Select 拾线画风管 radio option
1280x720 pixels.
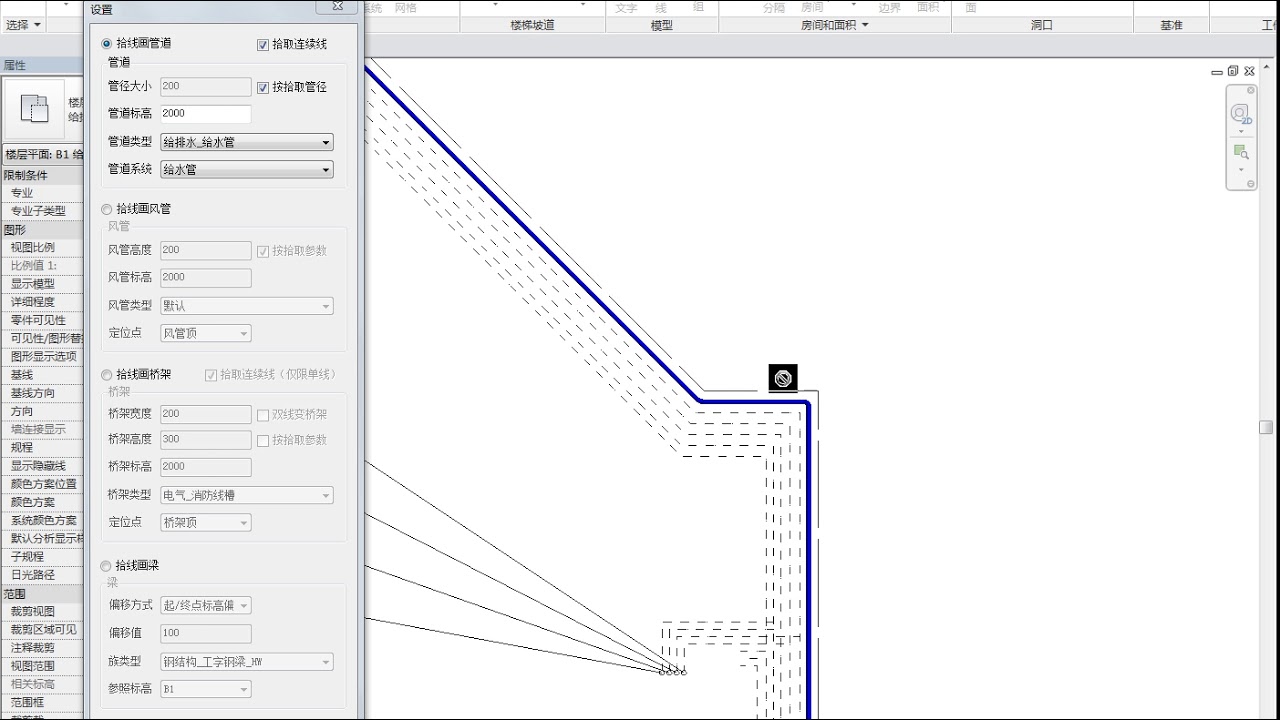tap(107, 209)
